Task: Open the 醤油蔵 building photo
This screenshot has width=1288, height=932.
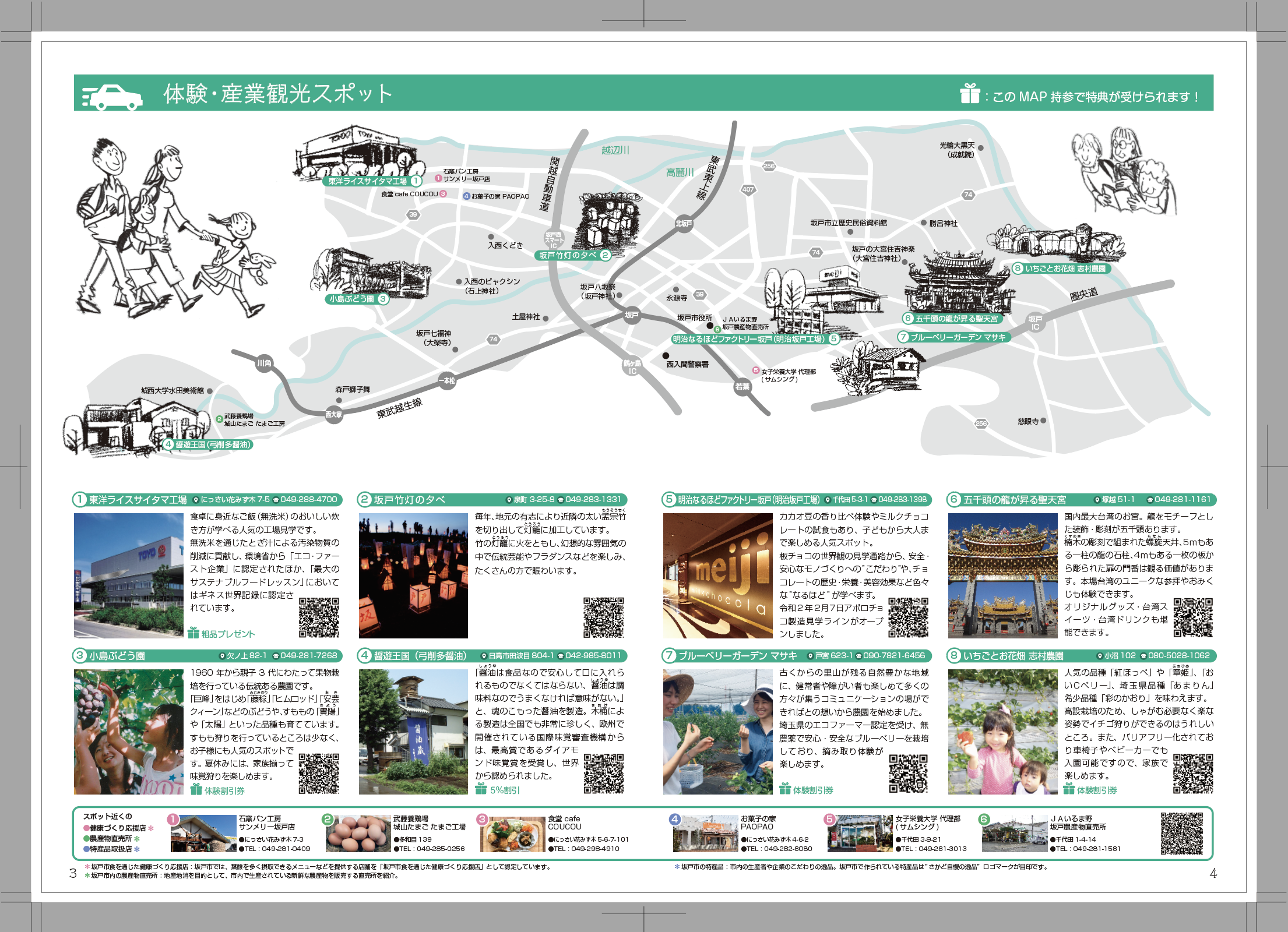Action: (413, 732)
